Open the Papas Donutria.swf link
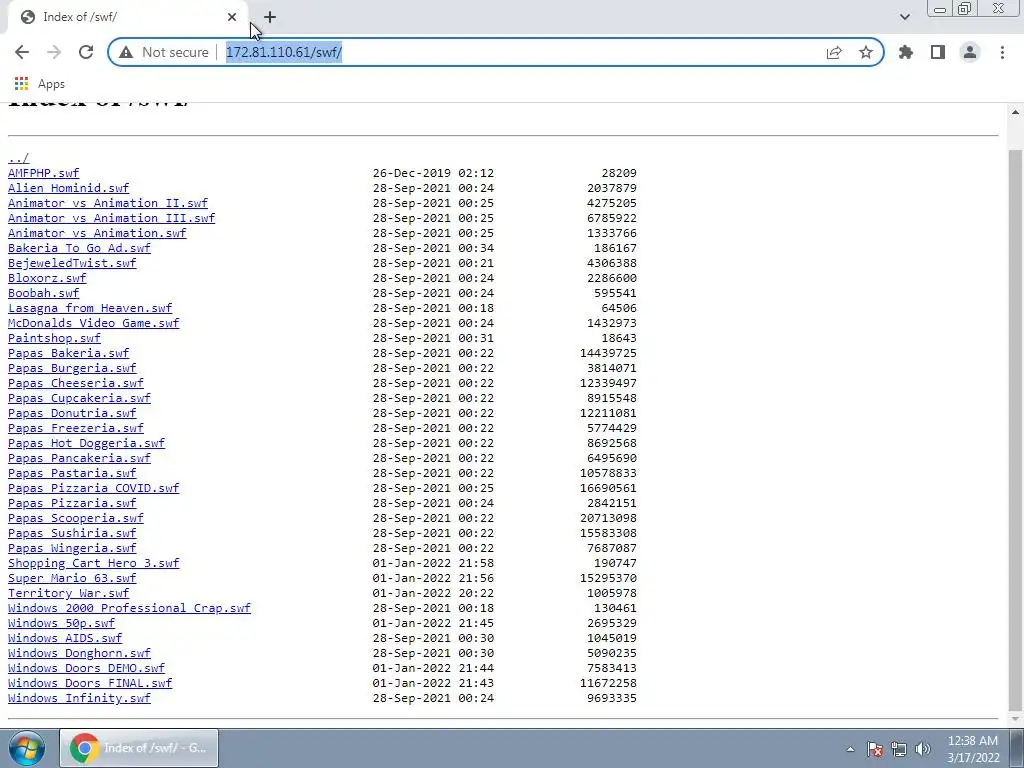Image resolution: width=1024 pixels, height=768 pixels. 72,413
